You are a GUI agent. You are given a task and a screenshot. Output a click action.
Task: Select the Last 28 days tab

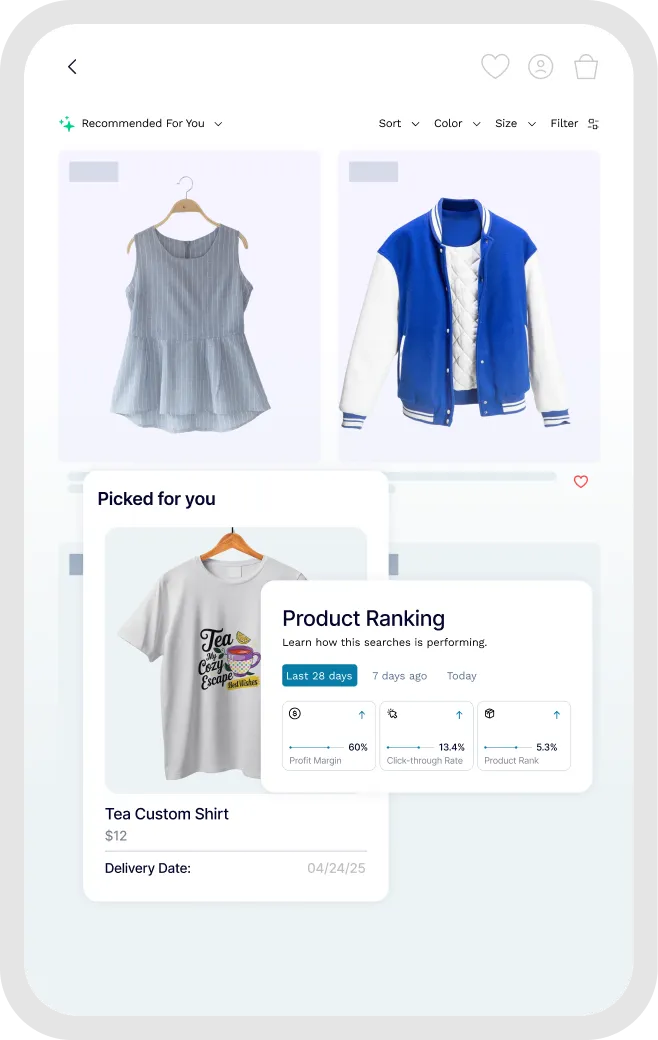[320, 675]
